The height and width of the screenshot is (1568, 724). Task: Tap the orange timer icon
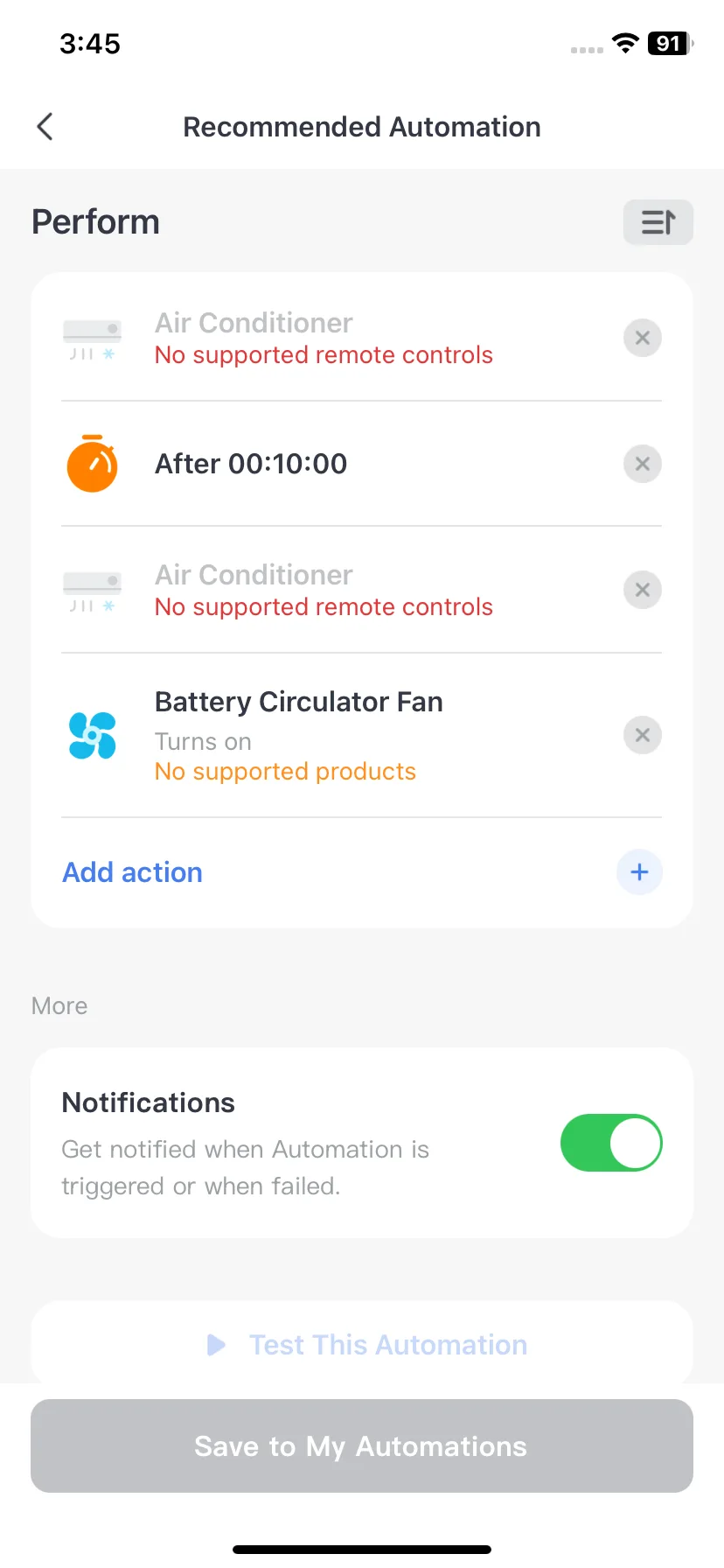pos(92,464)
